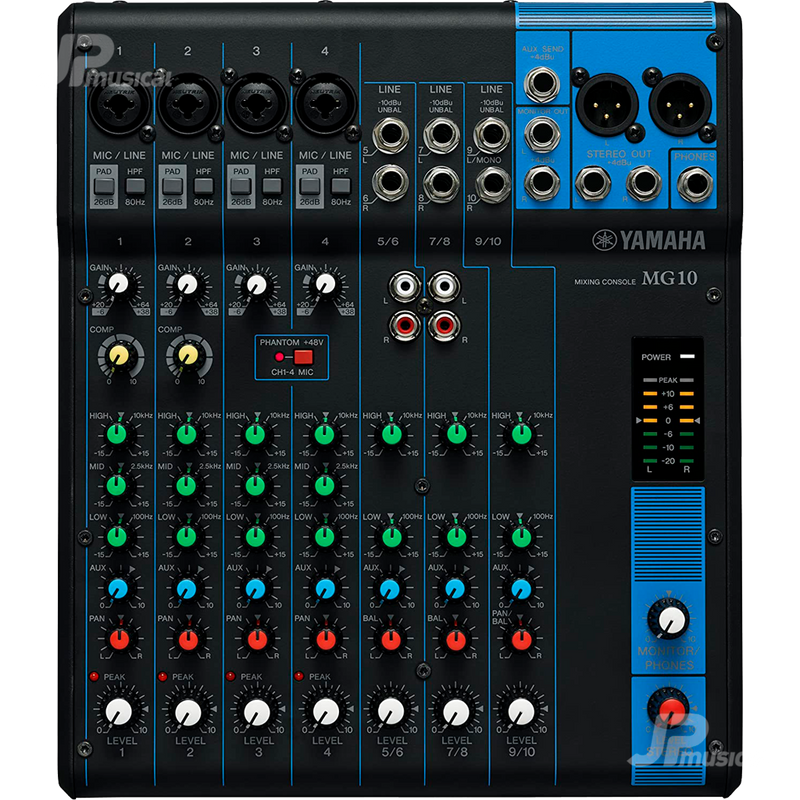
Task: Click the LINE 8 R input jack
Action: click(x=441, y=183)
